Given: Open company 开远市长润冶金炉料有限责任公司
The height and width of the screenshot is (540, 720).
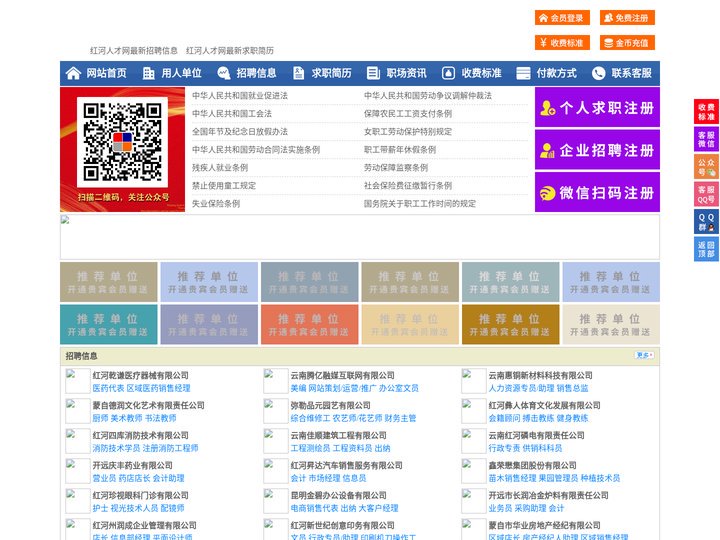Looking at the screenshot, I should point(548,495).
